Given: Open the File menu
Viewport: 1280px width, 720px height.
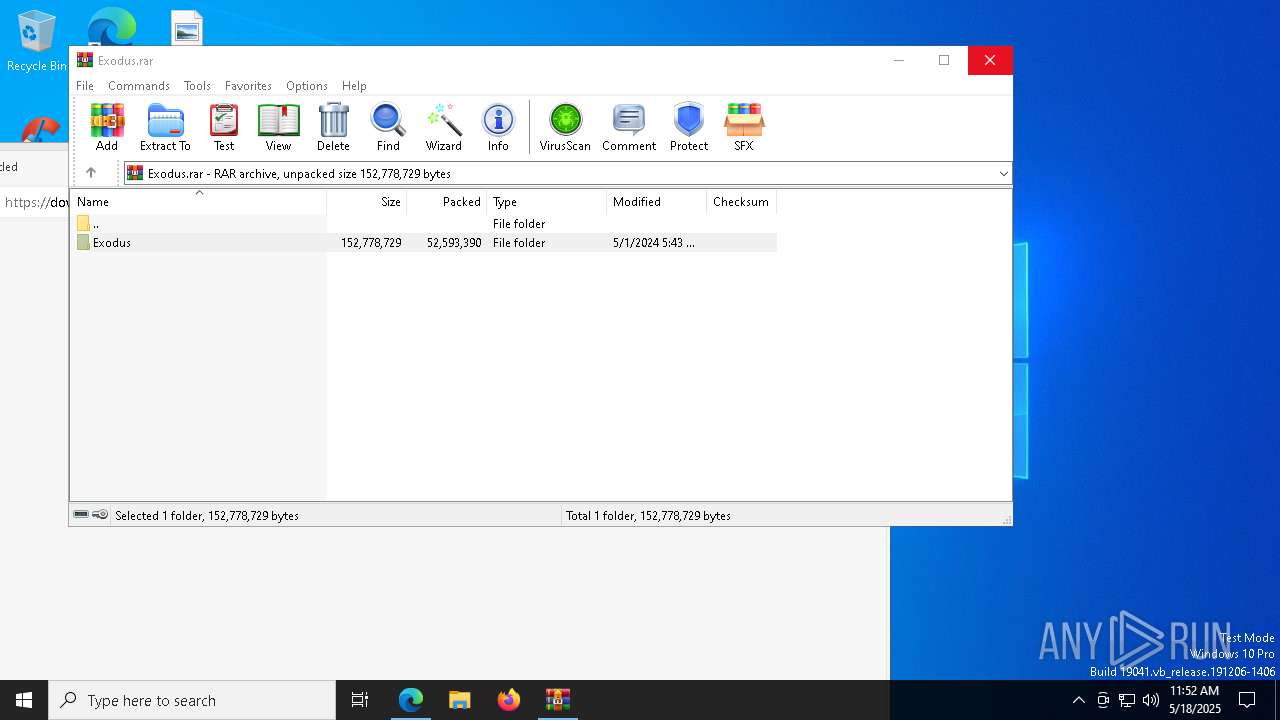Looking at the screenshot, I should [x=85, y=86].
